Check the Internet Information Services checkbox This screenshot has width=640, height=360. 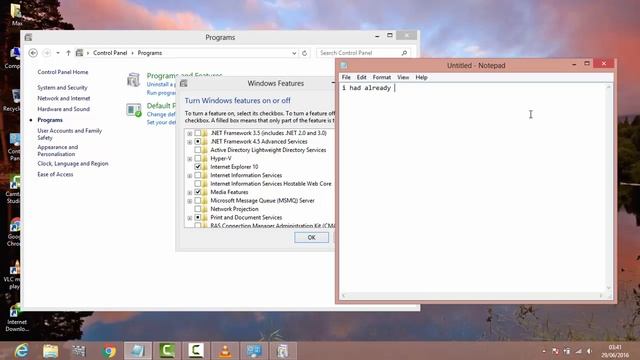click(198, 175)
